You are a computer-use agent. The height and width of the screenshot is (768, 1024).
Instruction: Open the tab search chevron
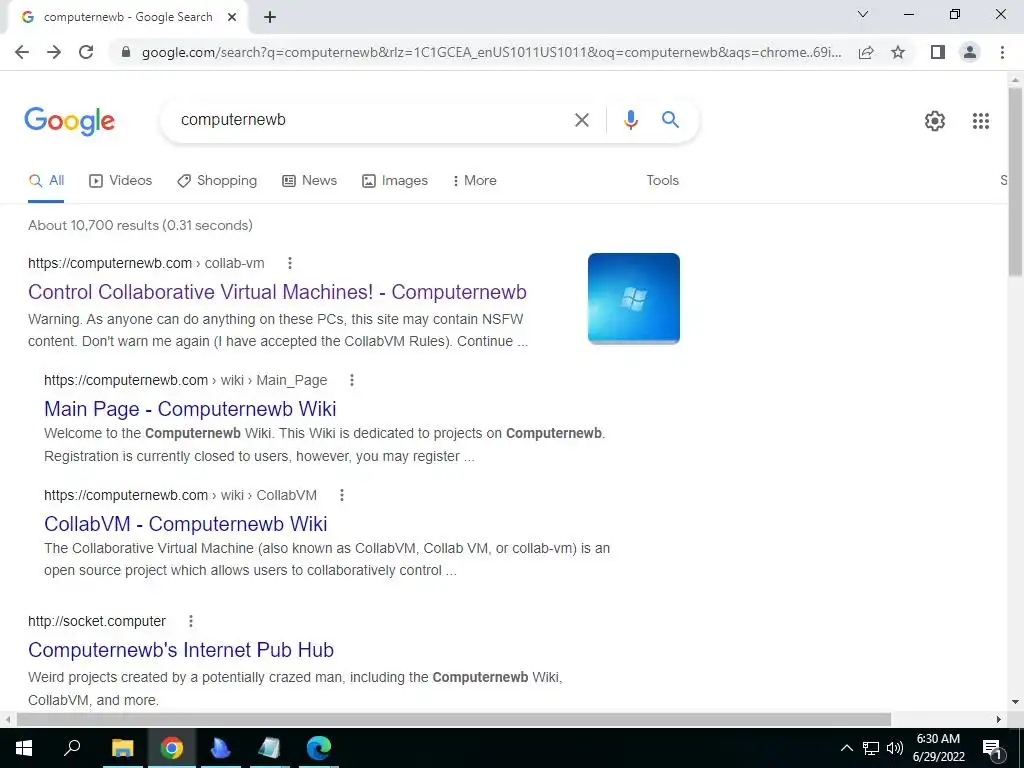click(863, 14)
